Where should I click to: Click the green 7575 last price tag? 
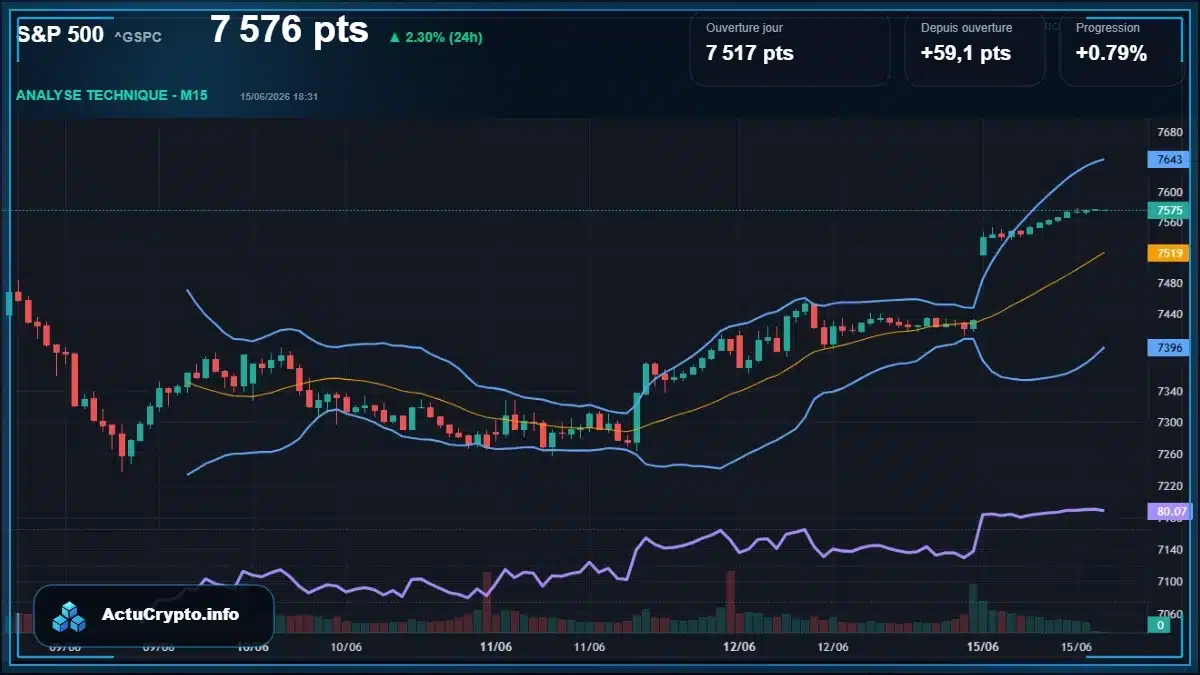tap(1169, 210)
